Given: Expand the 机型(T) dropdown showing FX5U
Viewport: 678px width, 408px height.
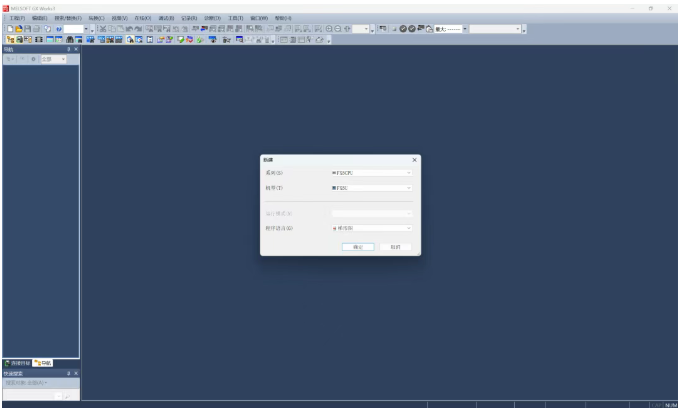Looking at the screenshot, I should click(370, 187).
